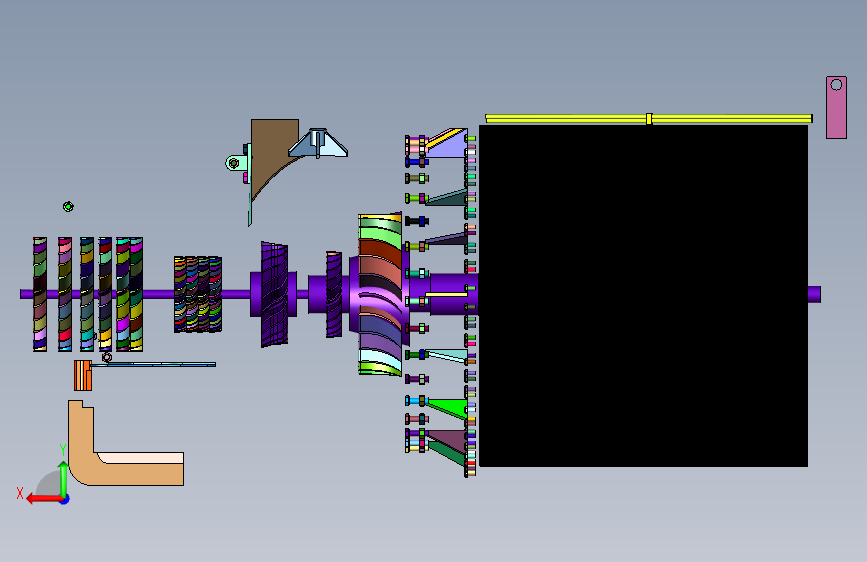This screenshot has height=562, width=867.
Task: Click the black bolt near impeller
Action: (x=417, y=221)
